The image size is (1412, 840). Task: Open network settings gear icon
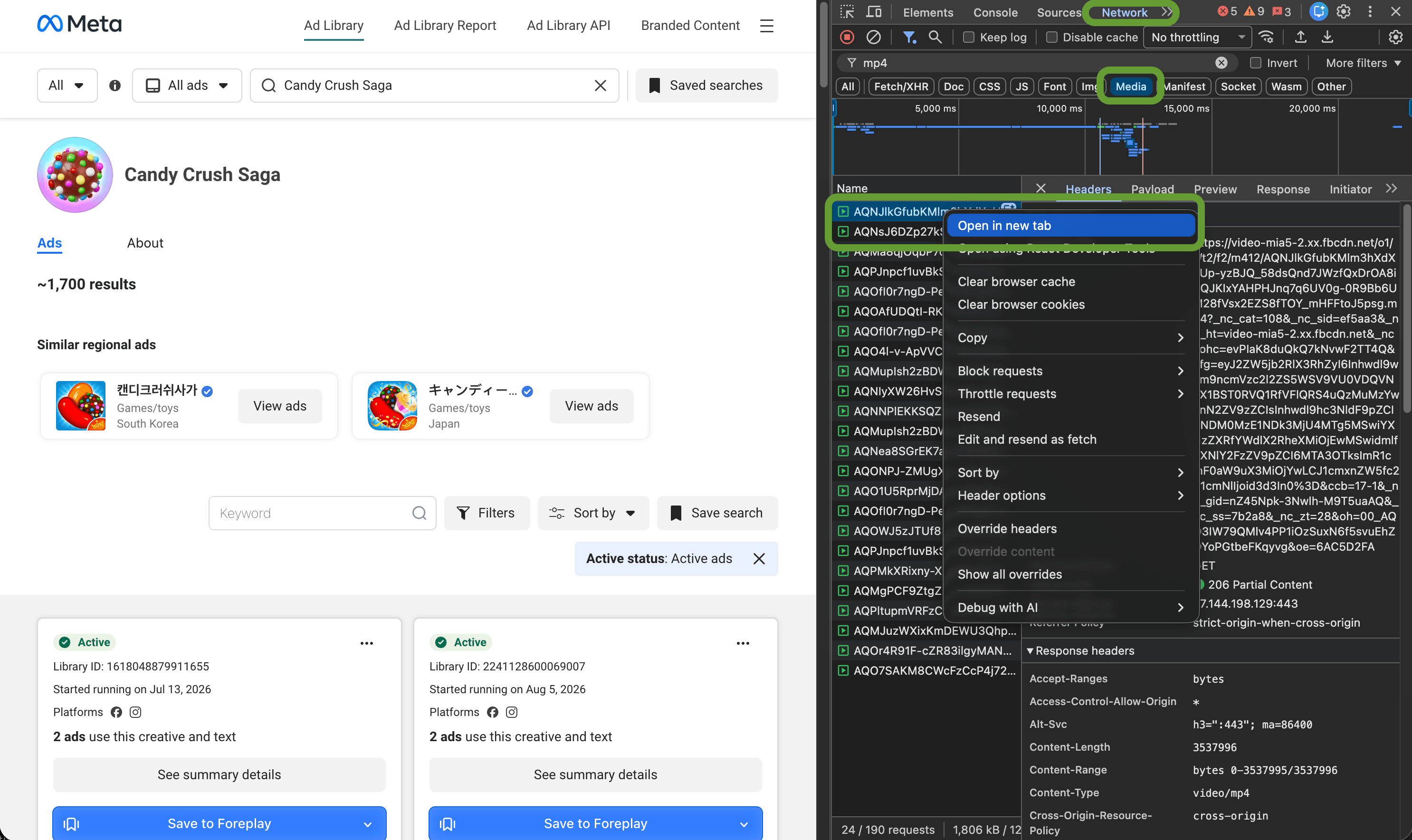pos(1395,38)
